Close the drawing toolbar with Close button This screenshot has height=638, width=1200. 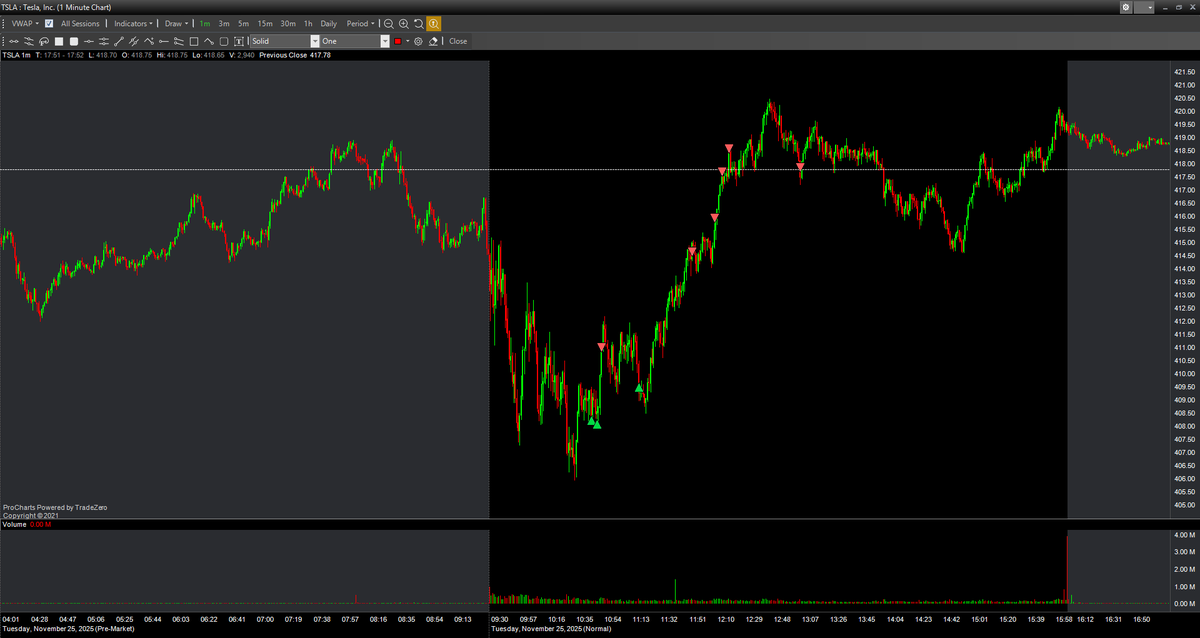(458, 41)
